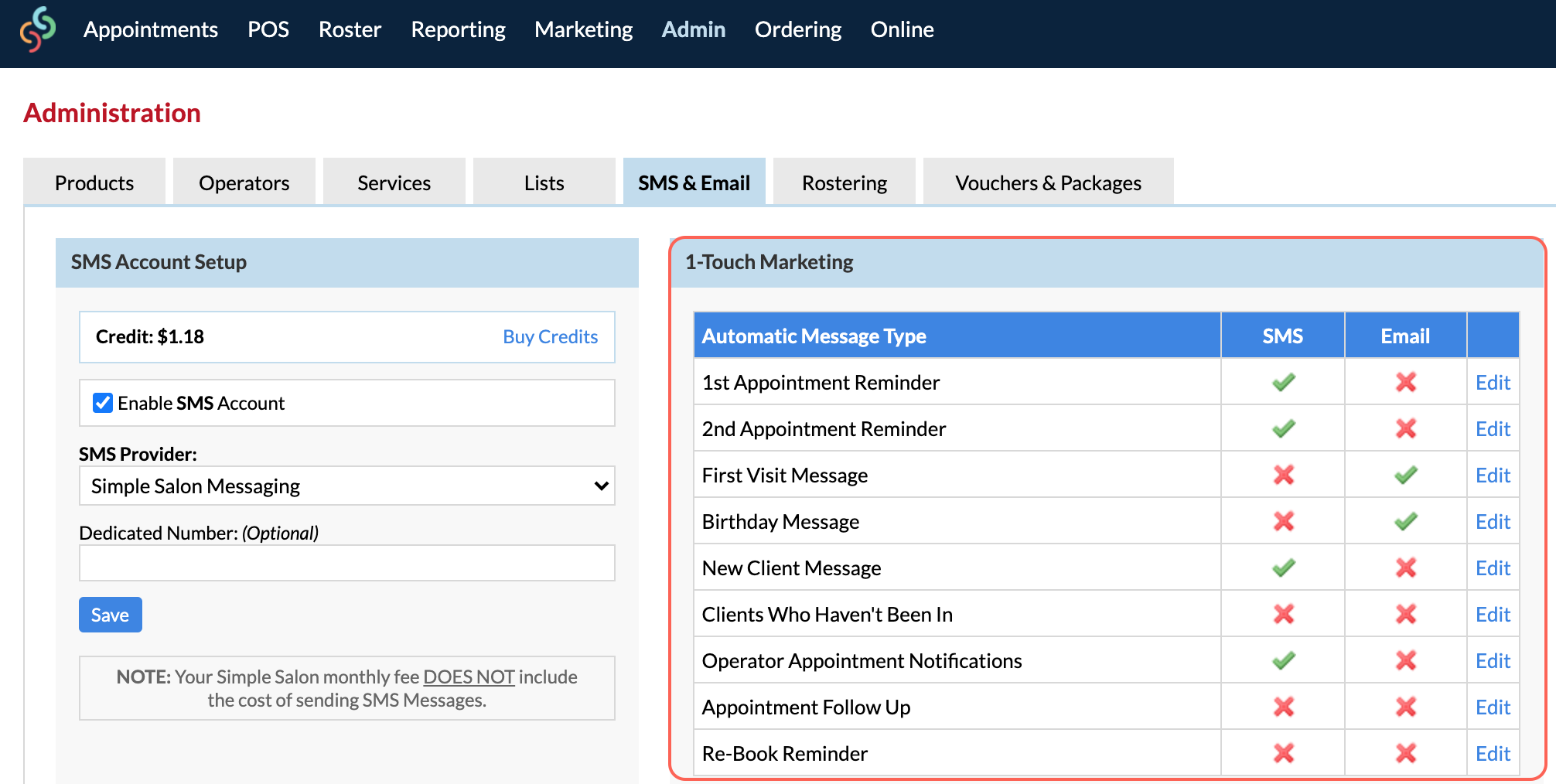Screen dimensions: 1556x784
Task: Click SMS checkmark for 2nd Appointment Reminder
Action: coord(1284,428)
